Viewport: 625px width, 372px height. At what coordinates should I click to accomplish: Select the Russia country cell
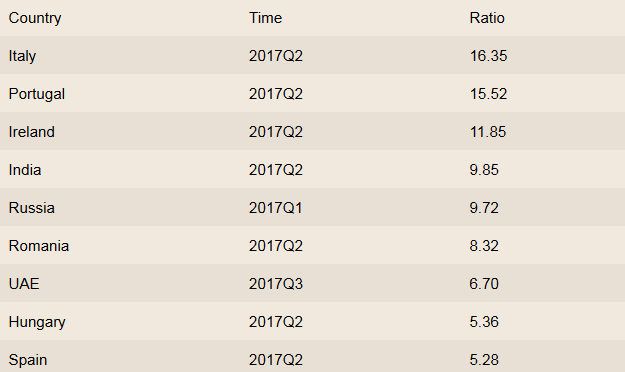coord(31,208)
